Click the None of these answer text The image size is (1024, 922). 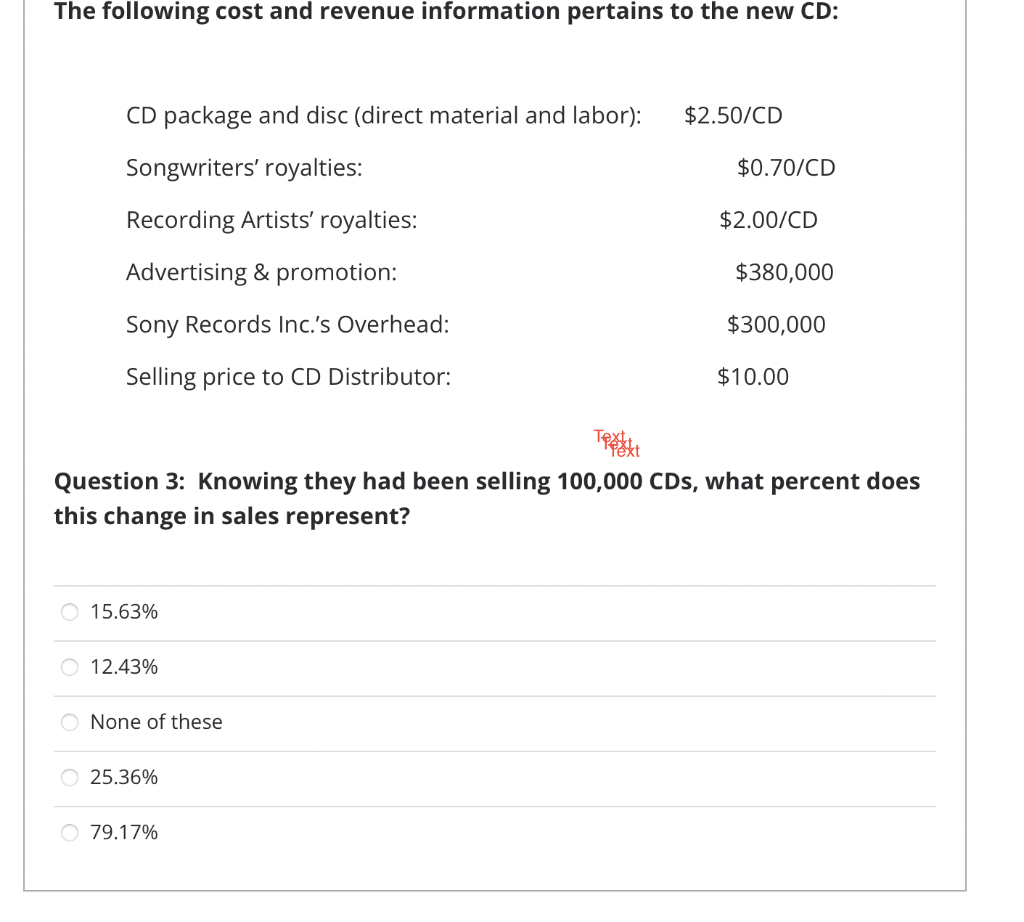156,722
